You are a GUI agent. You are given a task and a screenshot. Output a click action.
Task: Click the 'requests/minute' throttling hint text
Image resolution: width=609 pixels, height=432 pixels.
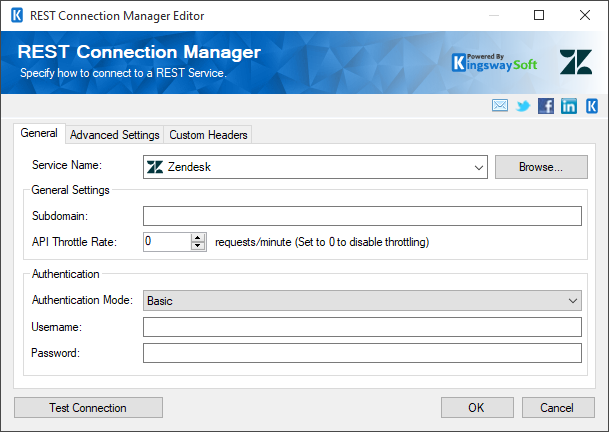click(x=322, y=242)
